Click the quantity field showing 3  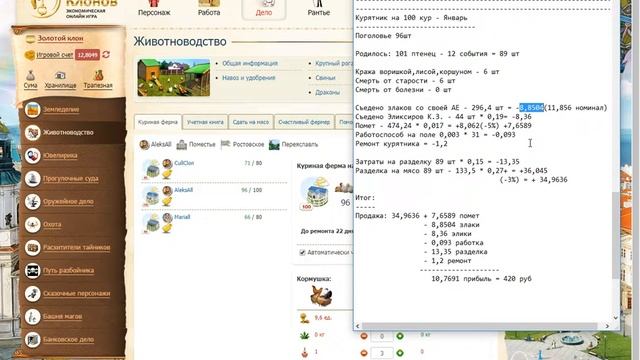pos(382,353)
